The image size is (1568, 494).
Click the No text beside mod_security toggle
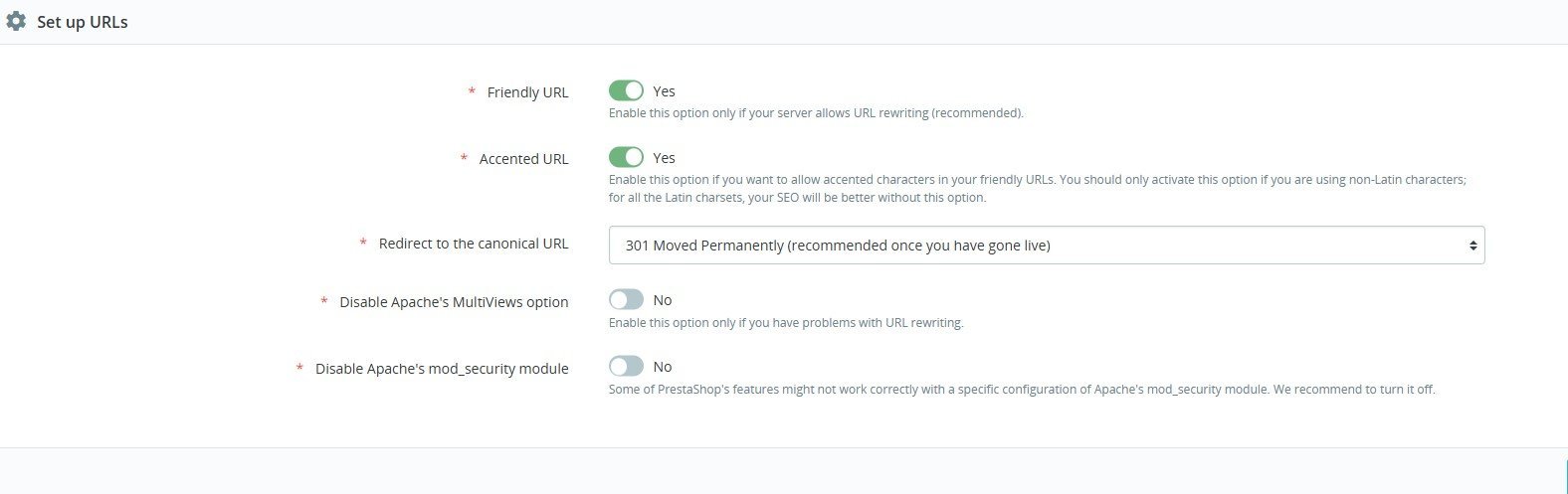(x=662, y=367)
